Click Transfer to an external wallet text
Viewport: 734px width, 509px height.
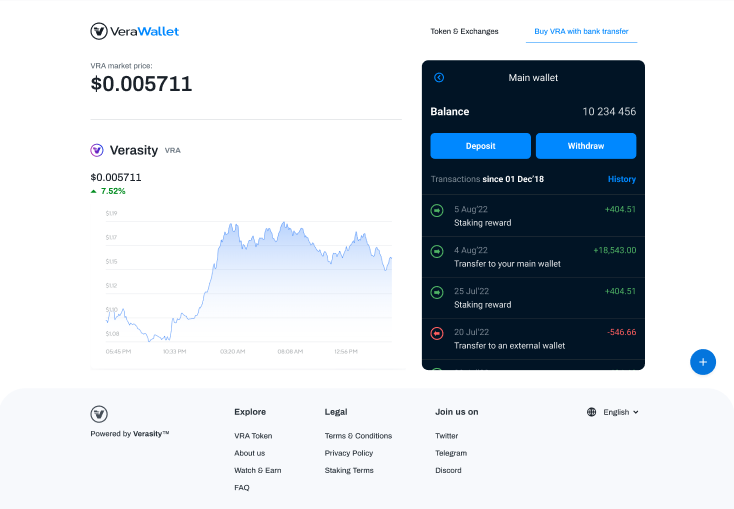(509, 346)
